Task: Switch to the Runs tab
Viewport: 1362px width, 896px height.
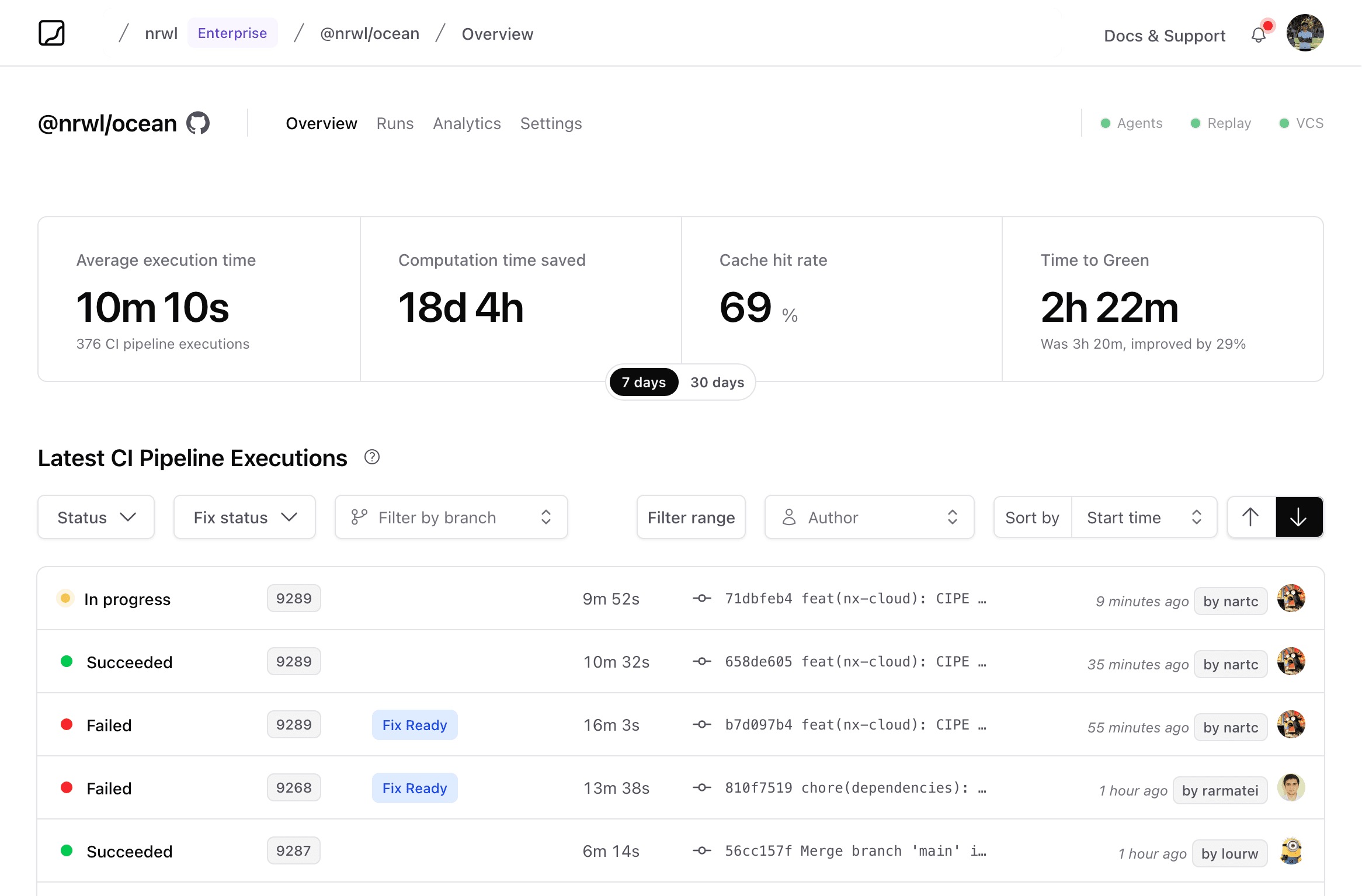Action: point(395,124)
